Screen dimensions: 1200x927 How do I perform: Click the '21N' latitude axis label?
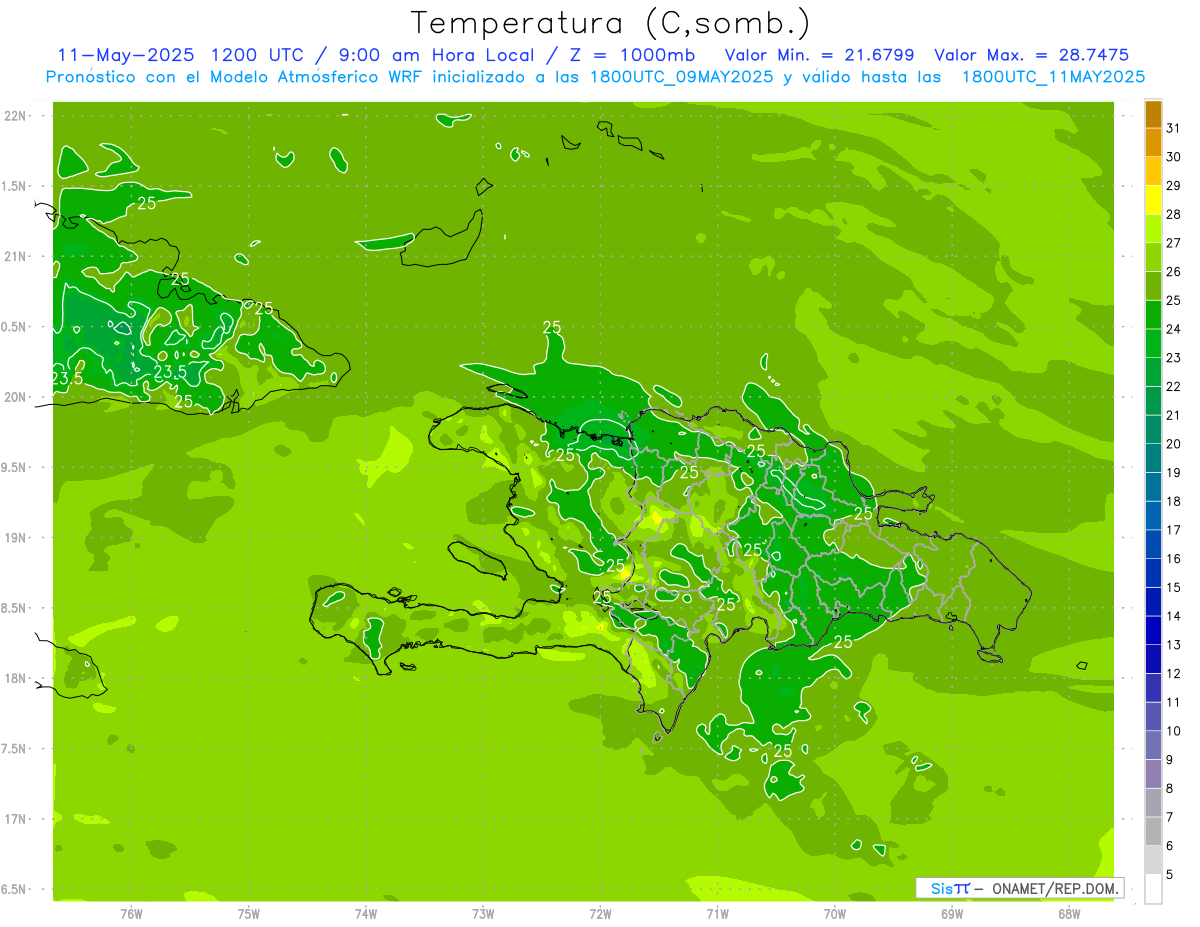coord(17,257)
